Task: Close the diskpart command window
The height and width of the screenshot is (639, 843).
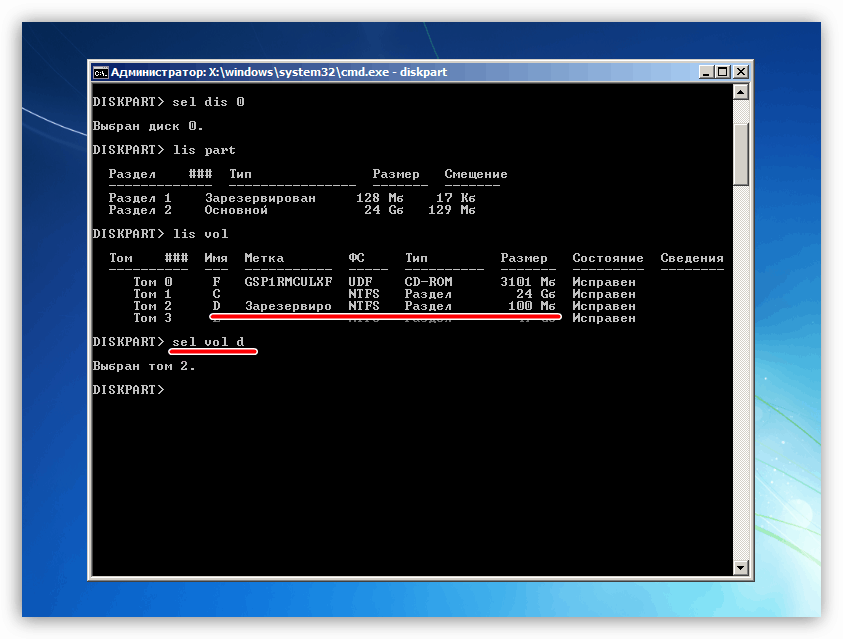Action: point(741,72)
